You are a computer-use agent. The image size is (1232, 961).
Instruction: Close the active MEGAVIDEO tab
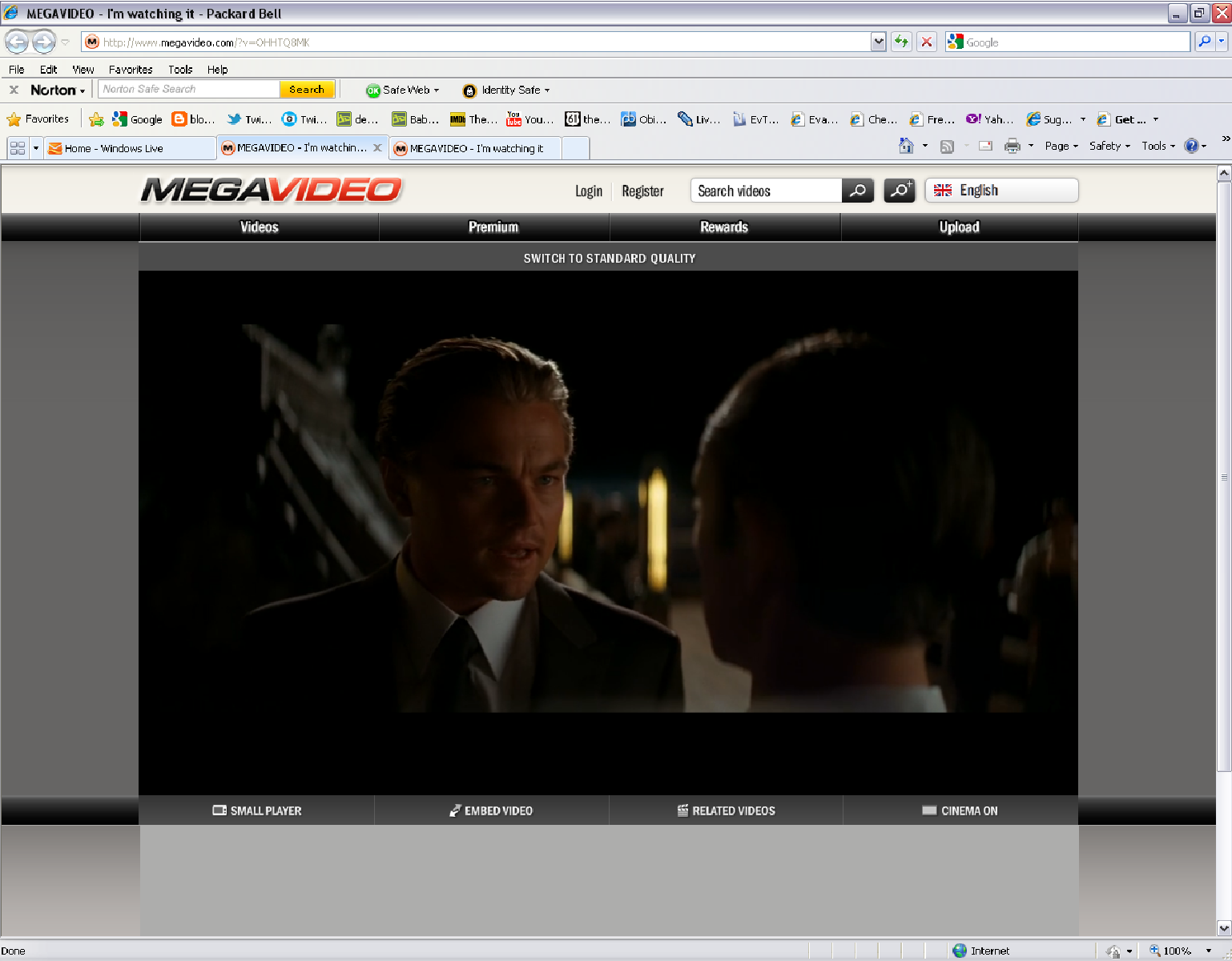(x=377, y=147)
